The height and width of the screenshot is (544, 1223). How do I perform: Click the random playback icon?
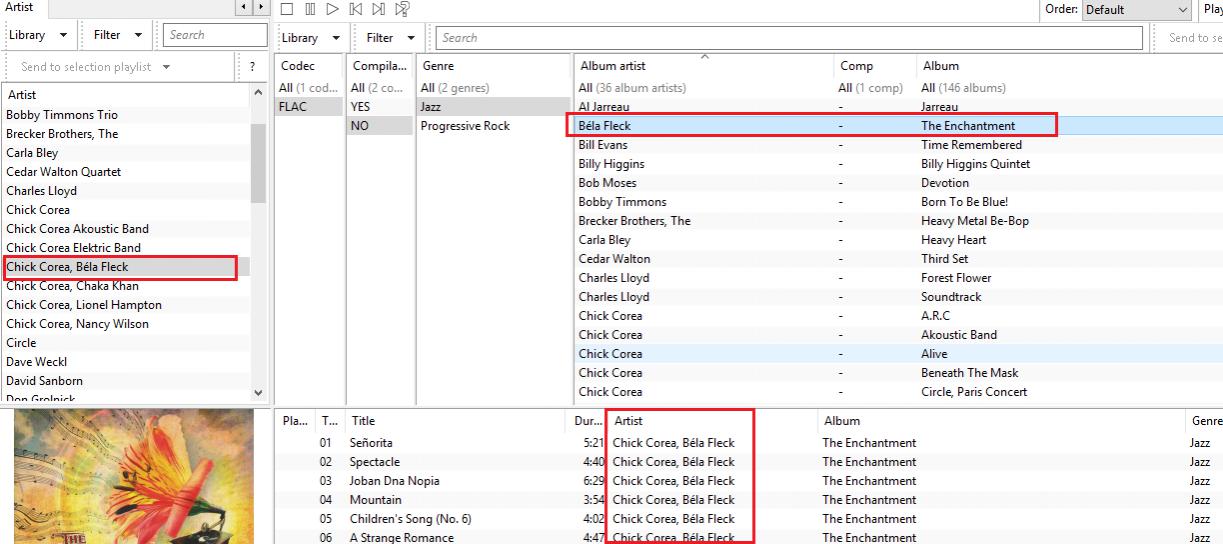(402, 9)
